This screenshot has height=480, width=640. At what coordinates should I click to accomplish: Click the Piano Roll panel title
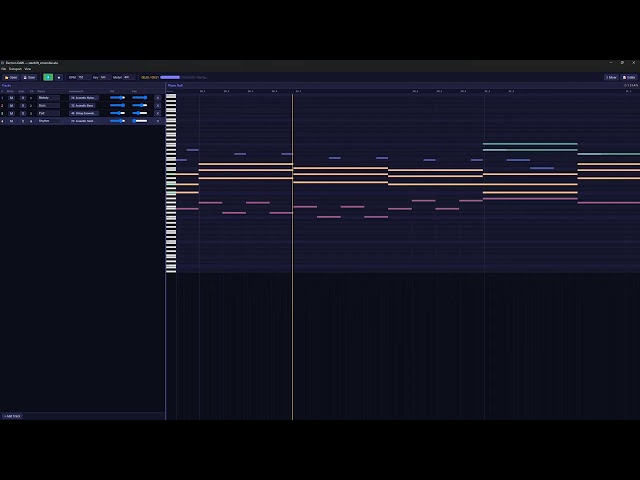click(x=175, y=85)
